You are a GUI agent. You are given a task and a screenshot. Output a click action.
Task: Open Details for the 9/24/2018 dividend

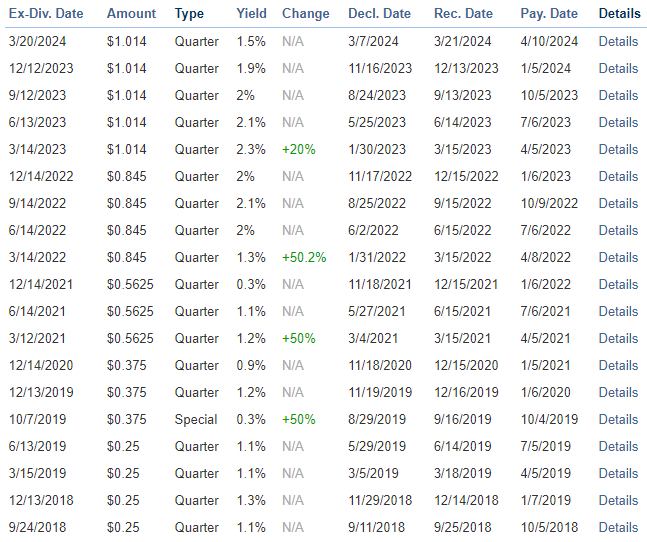(618, 527)
